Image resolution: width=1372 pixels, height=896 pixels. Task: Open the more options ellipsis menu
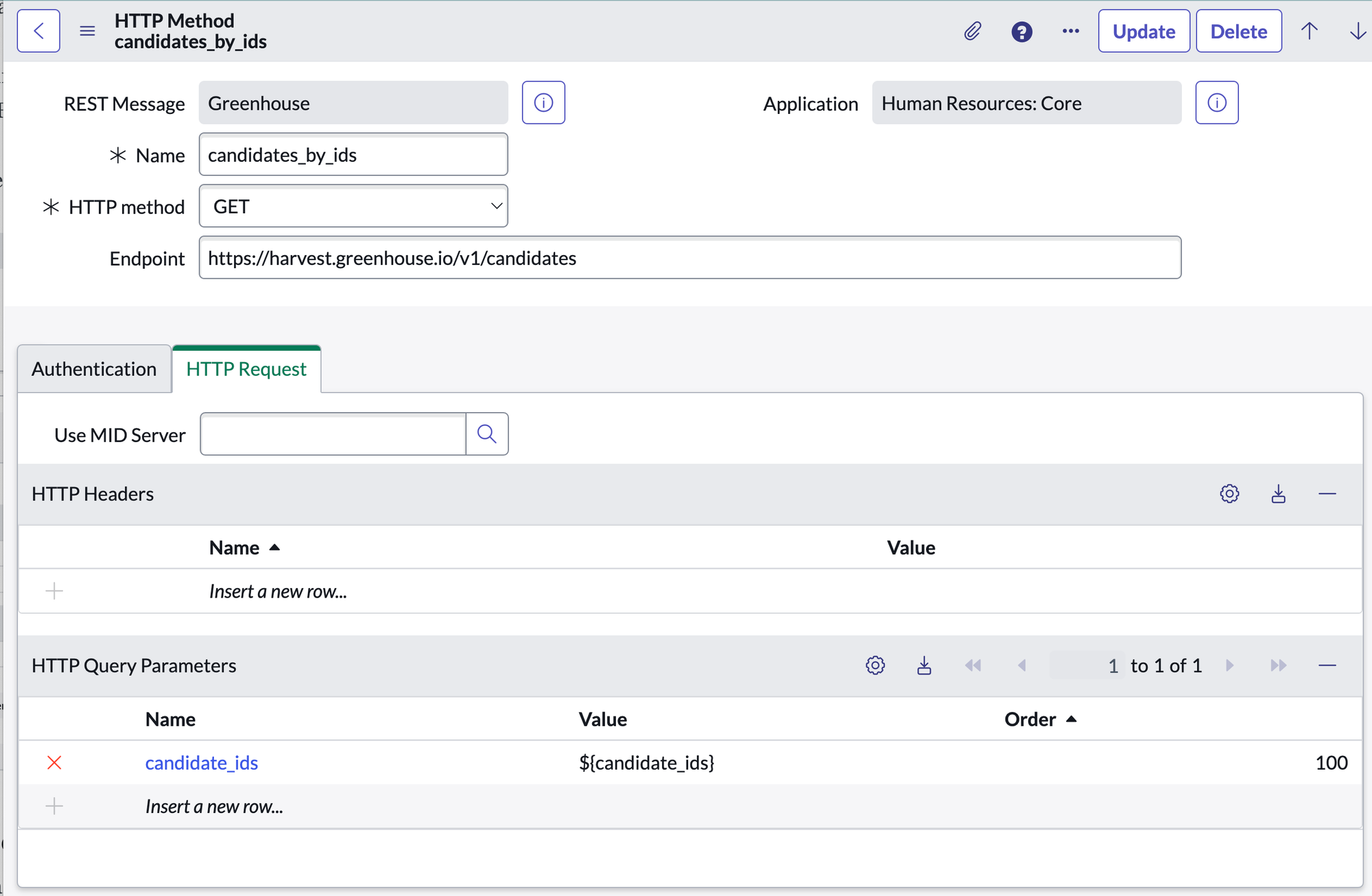pyautogui.click(x=1070, y=32)
